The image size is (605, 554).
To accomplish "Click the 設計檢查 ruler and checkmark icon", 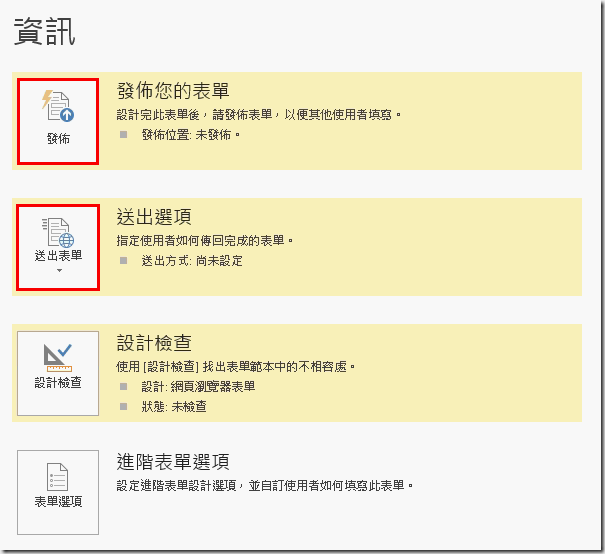I will point(58,356).
